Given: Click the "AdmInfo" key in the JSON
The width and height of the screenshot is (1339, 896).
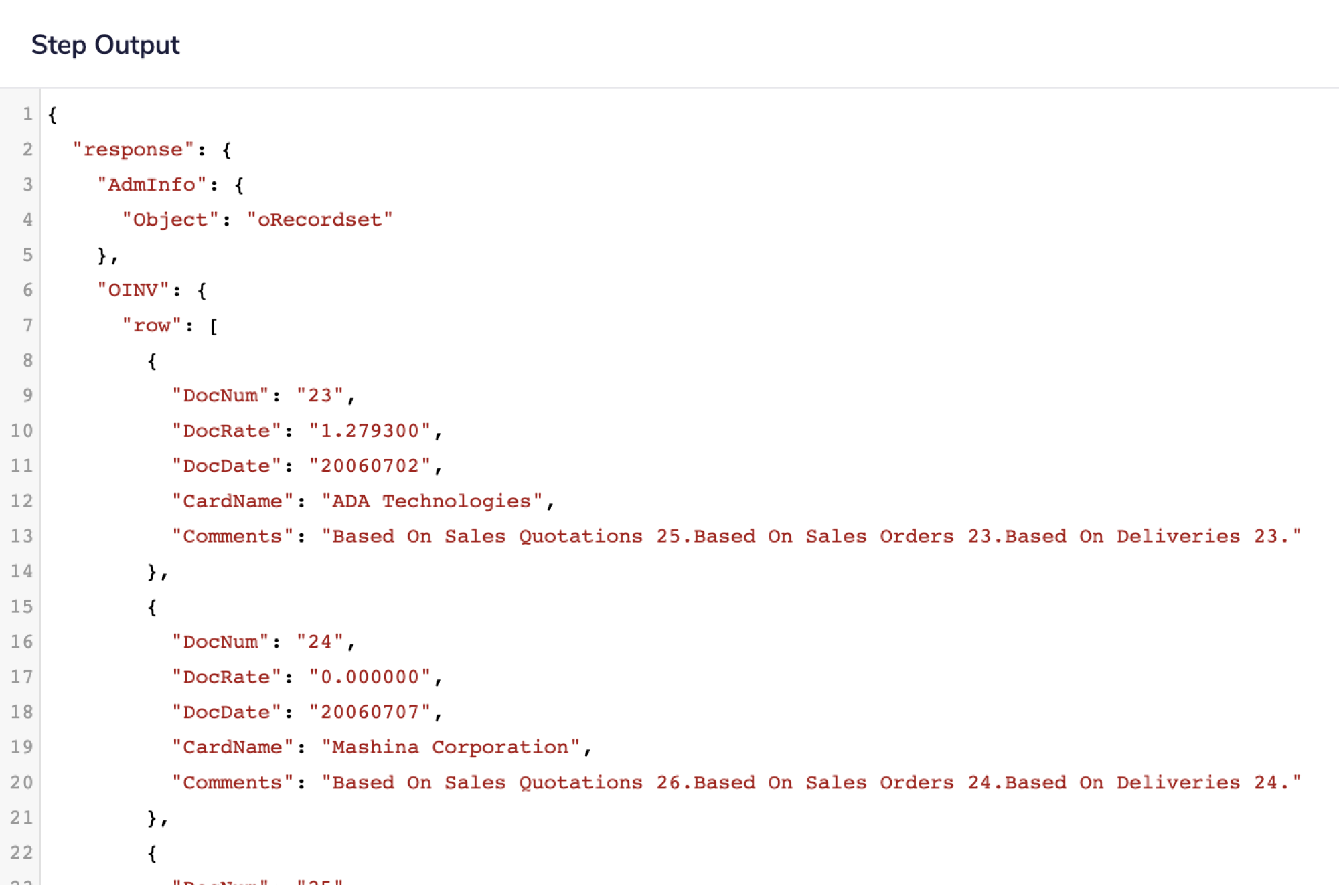Looking at the screenshot, I should tap(152, 185).
